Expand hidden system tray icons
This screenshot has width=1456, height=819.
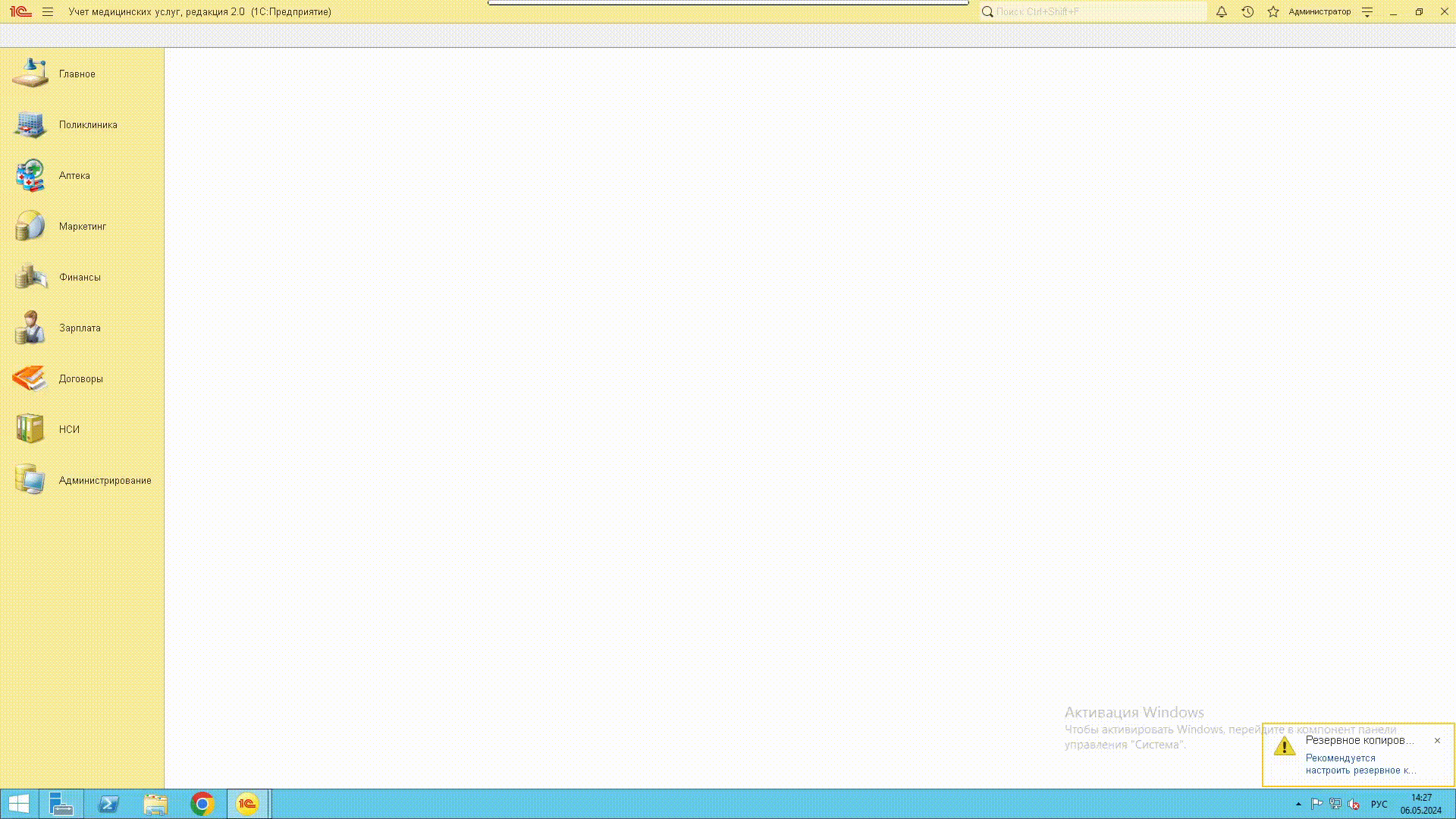pos(1298,805)
